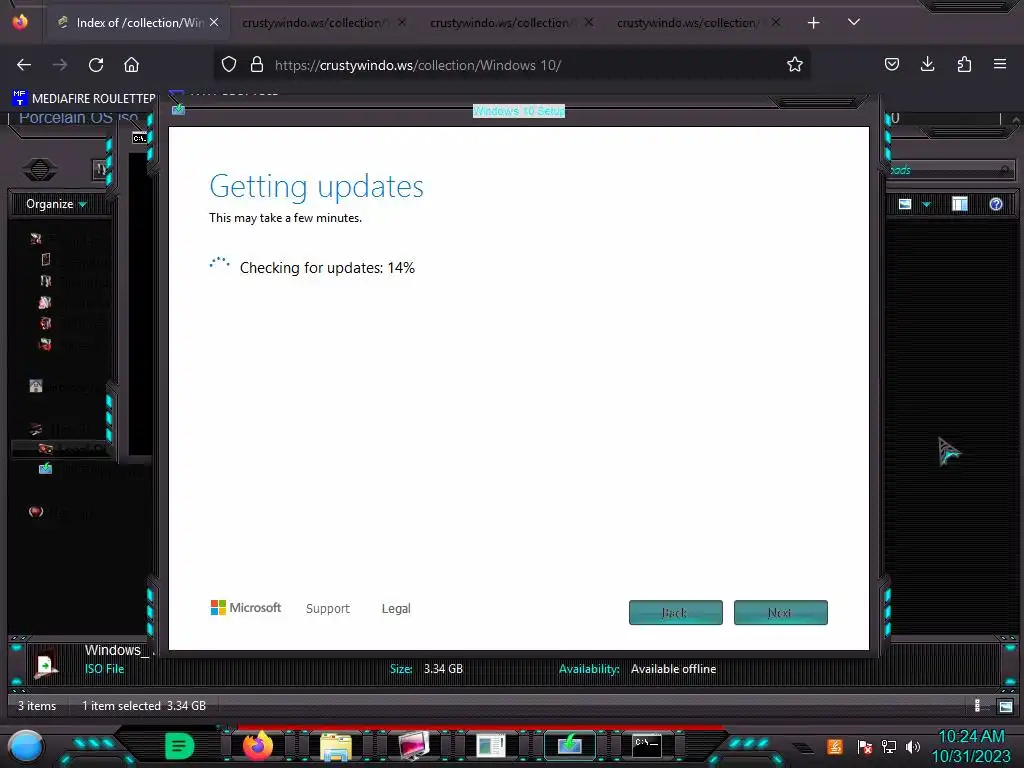
Task: Click Back button in Windows 10 Setup
Action: coord(676,613)
